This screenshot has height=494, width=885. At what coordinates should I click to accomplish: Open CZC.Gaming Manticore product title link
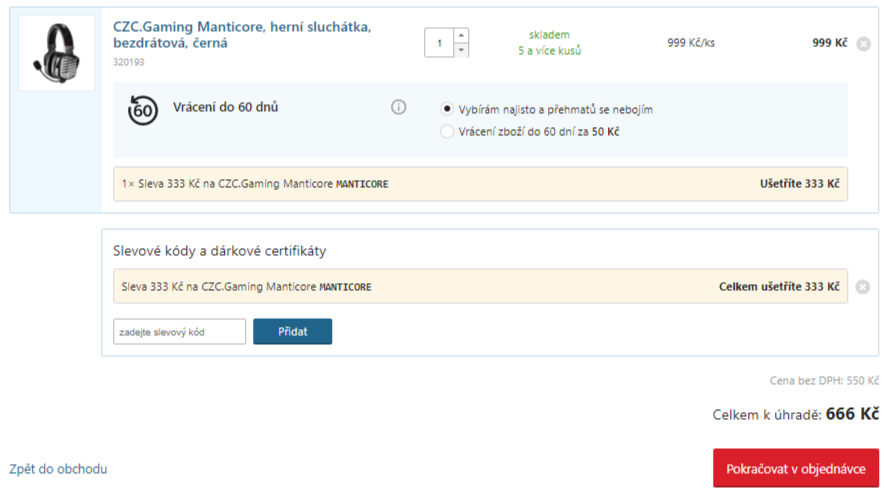pyautogui.click(x=242, y=35)
